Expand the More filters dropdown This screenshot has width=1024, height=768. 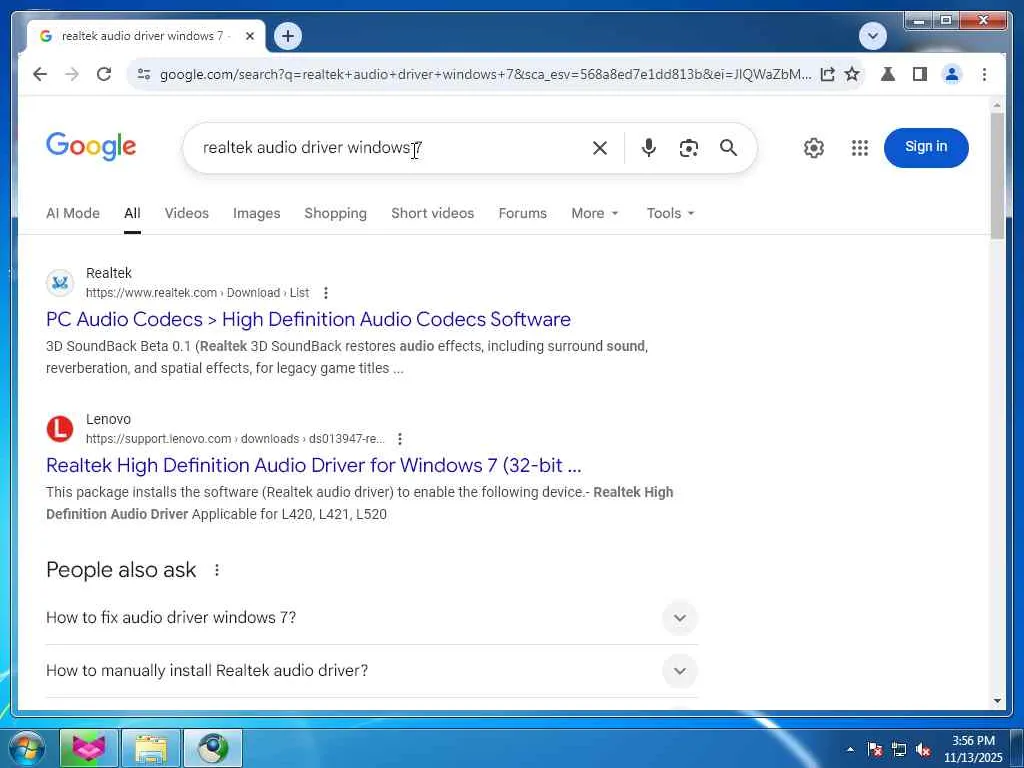[x=594, y=214]
